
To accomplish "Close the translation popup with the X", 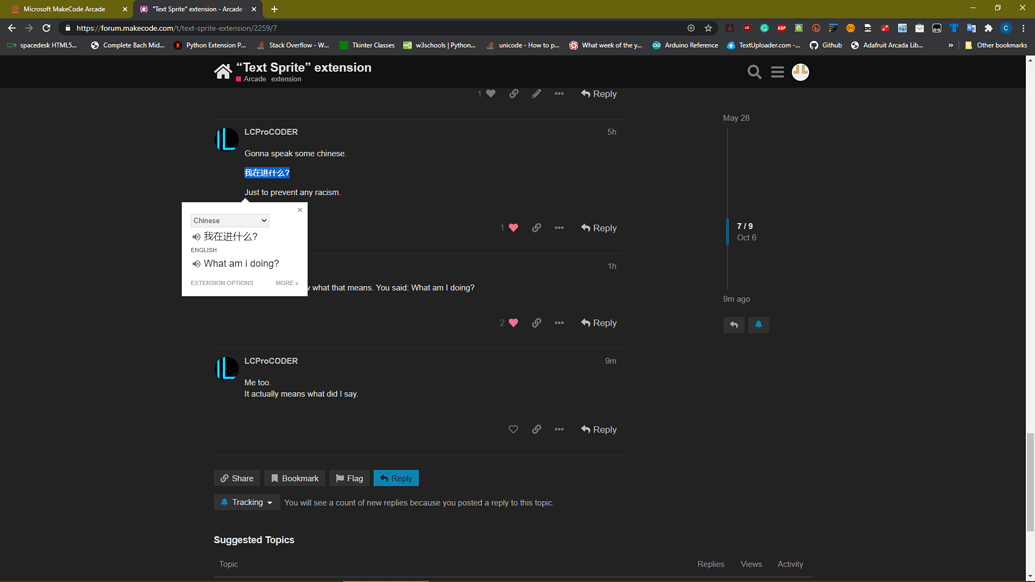I will click(299, 210).
